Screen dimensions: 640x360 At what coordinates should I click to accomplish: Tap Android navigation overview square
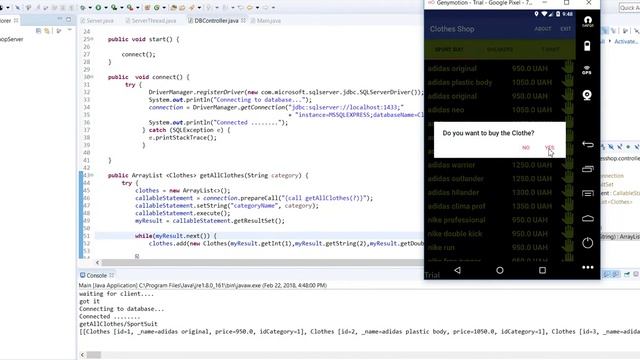point(542,270)
